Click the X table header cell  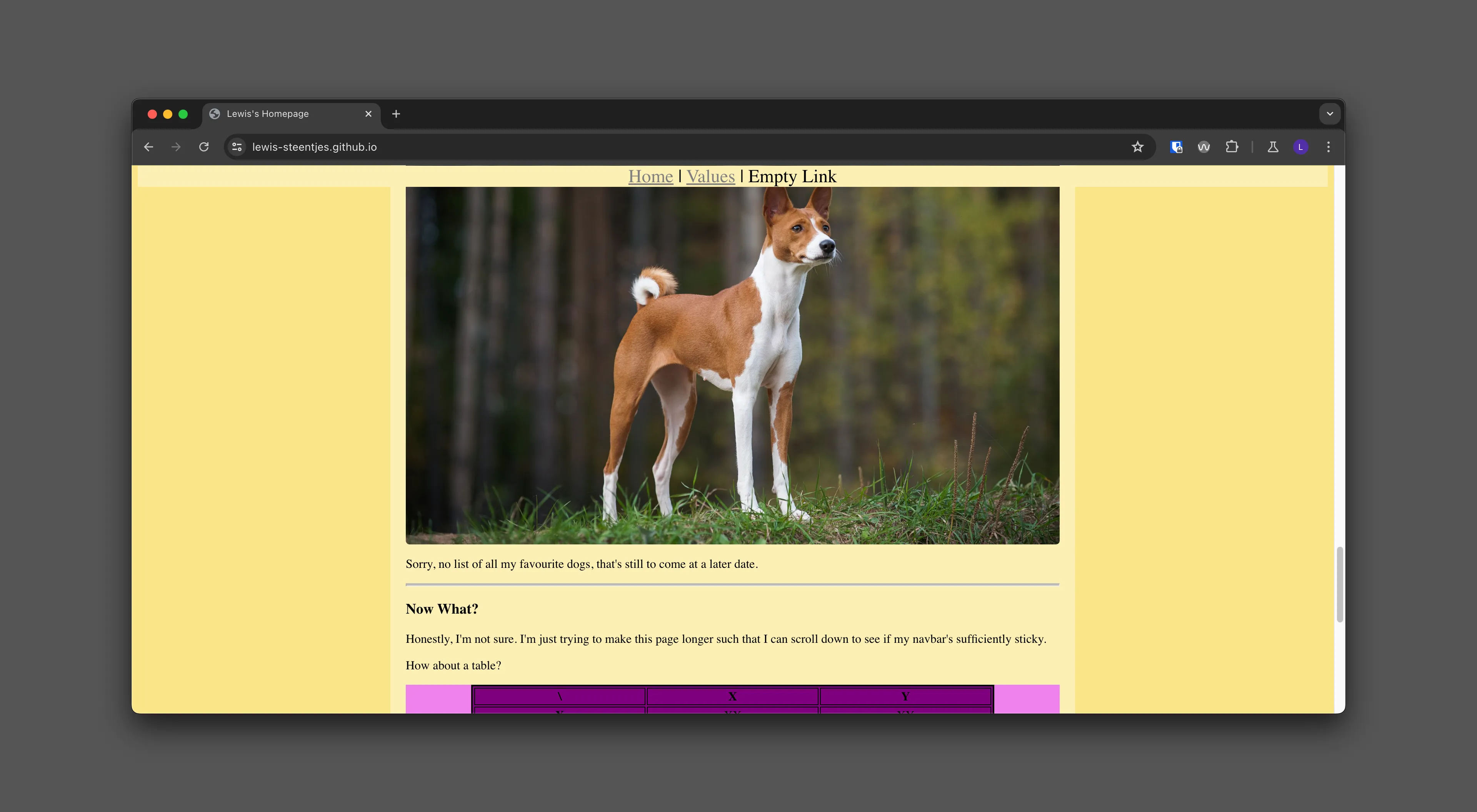click(x=732, y=696)
